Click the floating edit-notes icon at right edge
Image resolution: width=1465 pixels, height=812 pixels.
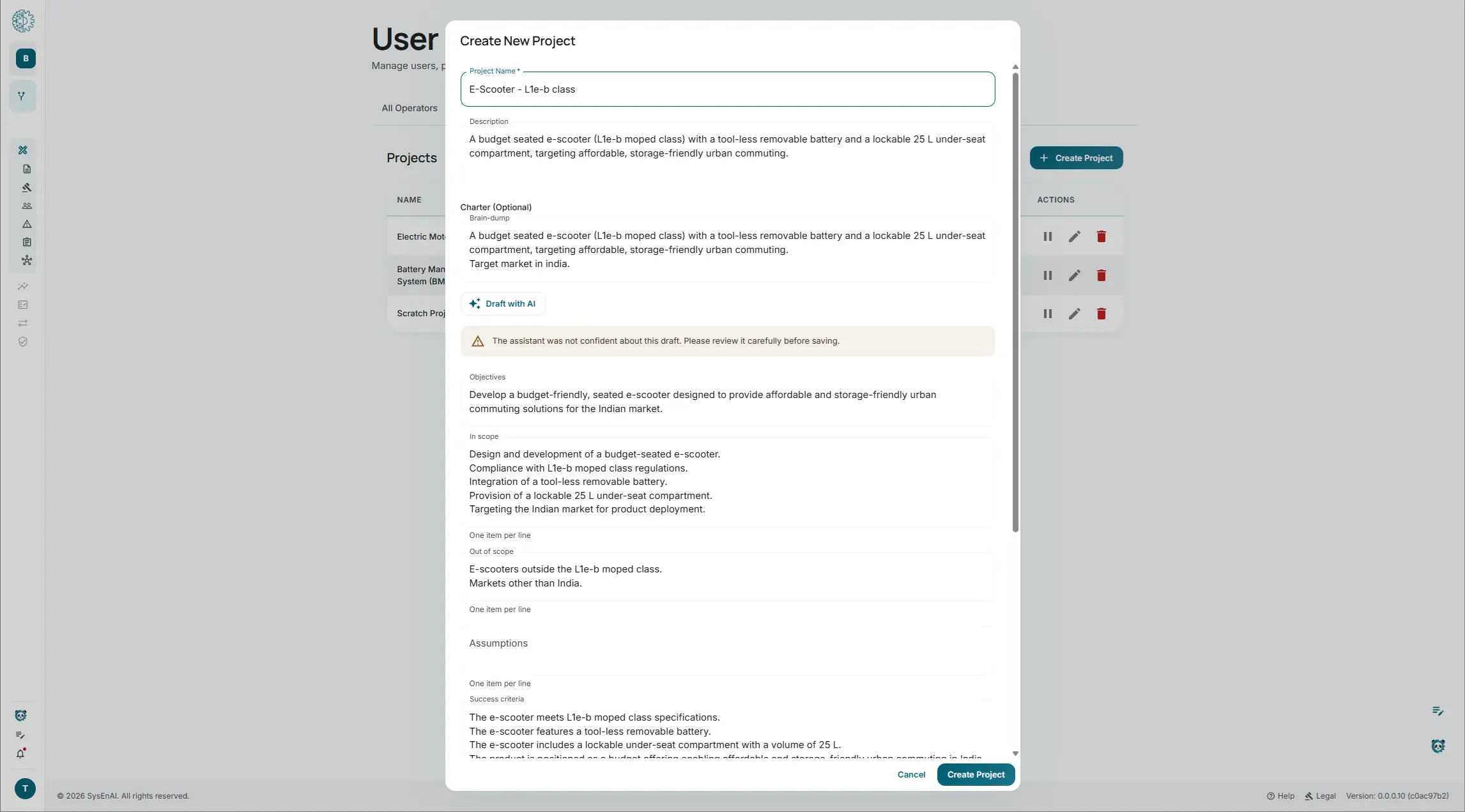click(1438, 711)
